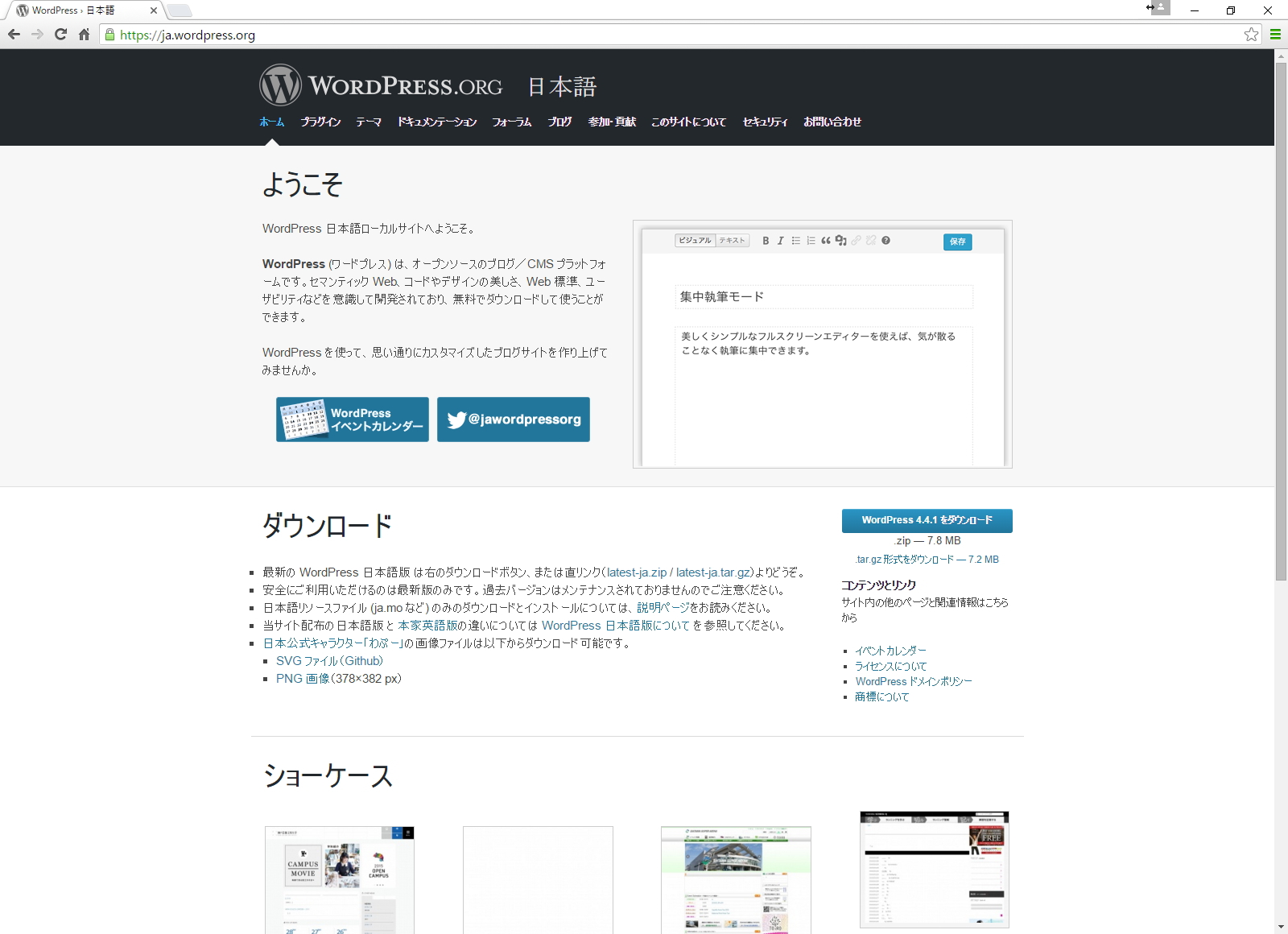Viewport: 1288px width, 934px height.
Task: Click the scrollbar down arrow
Action: click(x=1281, y=928)
